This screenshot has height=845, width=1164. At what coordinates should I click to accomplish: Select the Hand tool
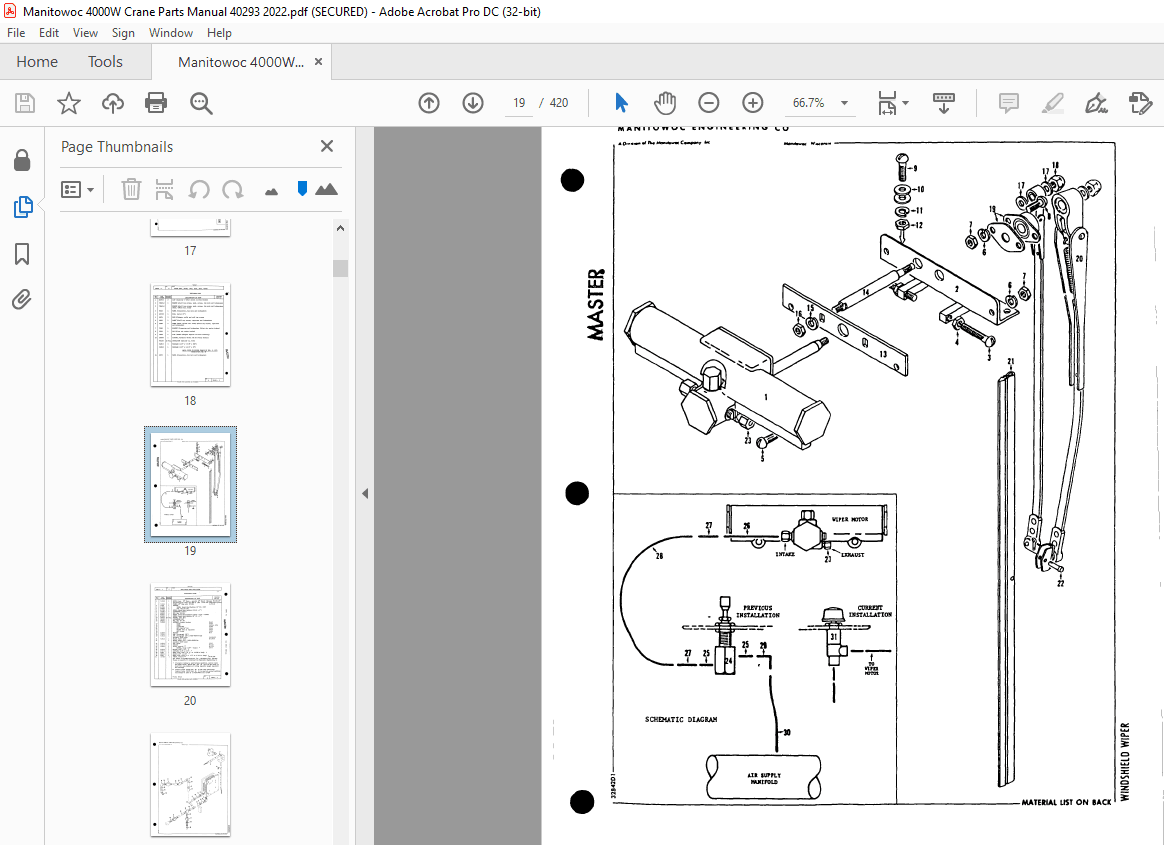[x=664, y=103]
